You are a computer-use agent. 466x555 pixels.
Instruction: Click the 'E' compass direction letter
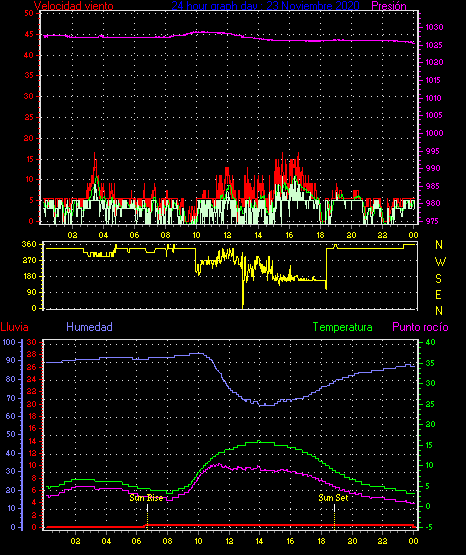[x=438, y=294]
